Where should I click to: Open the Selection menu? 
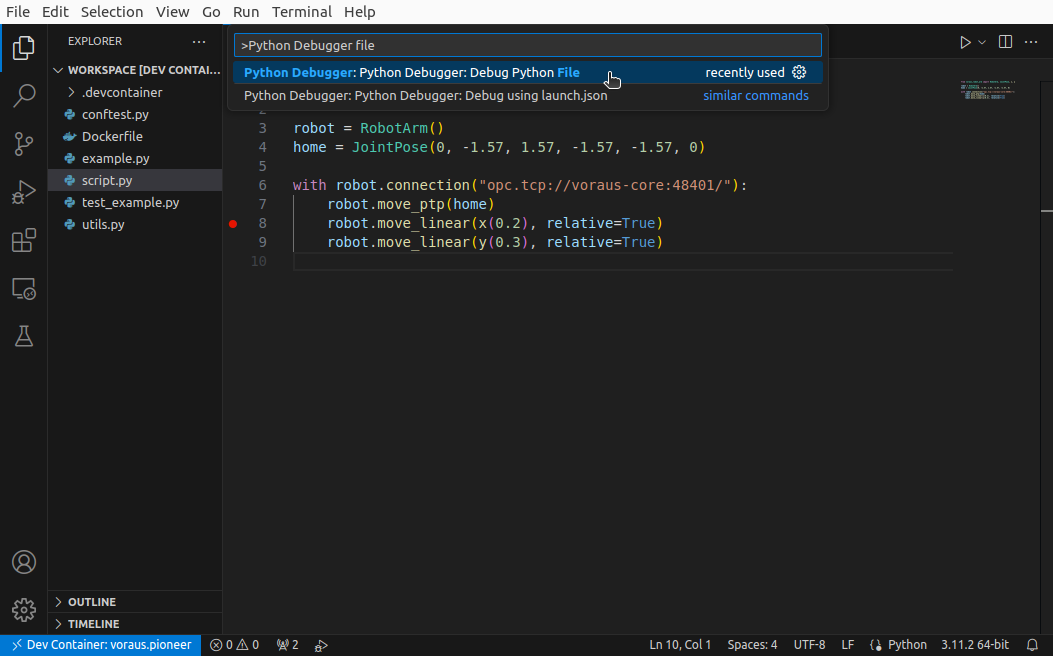tap(112, 12)
